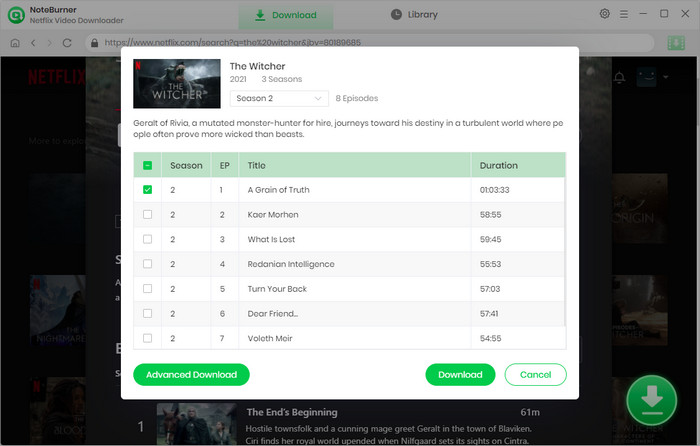This screenshot has width=700, height=446.
Task: Click the Dear Friend... title
Action: 273,313
